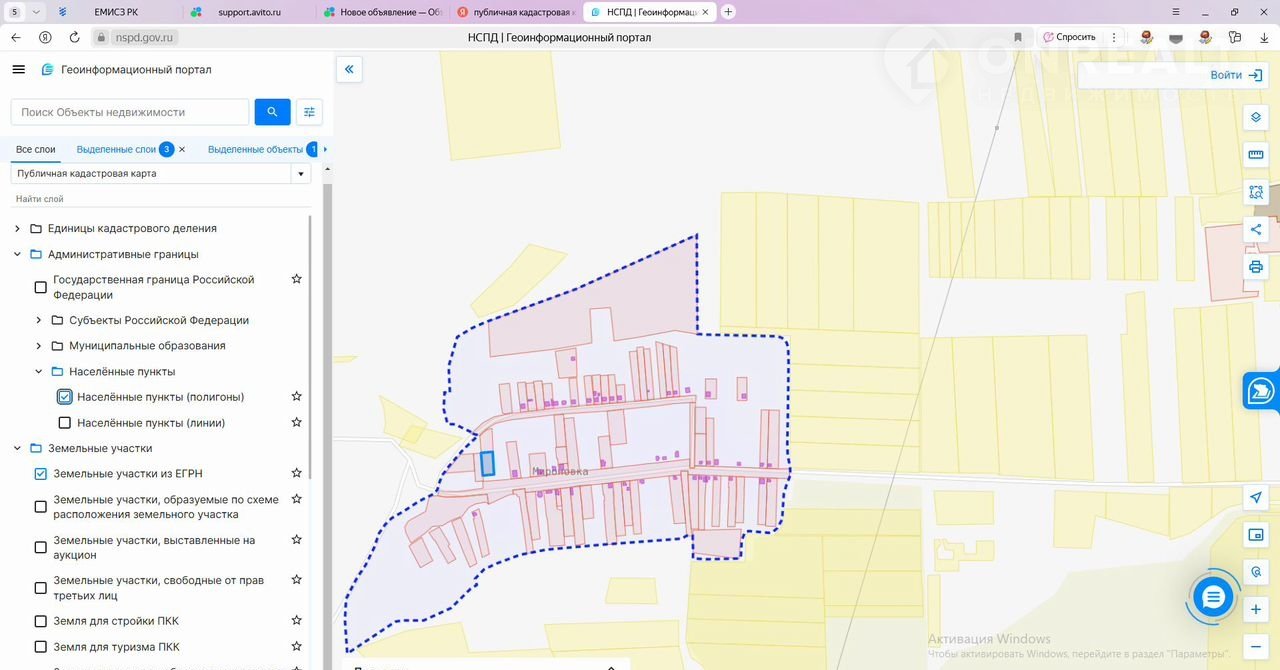
Task: Print the map with the printer icon
Action: point(1256,267)
